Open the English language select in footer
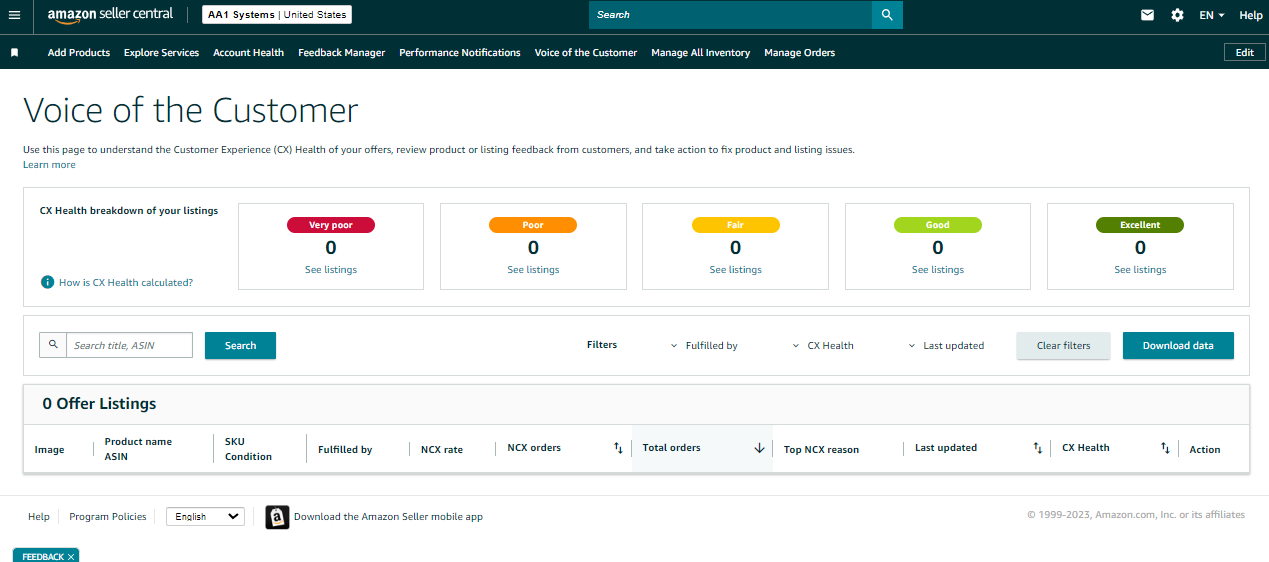This screenshot has width=1269, height=562. click(x=205, y=517)
